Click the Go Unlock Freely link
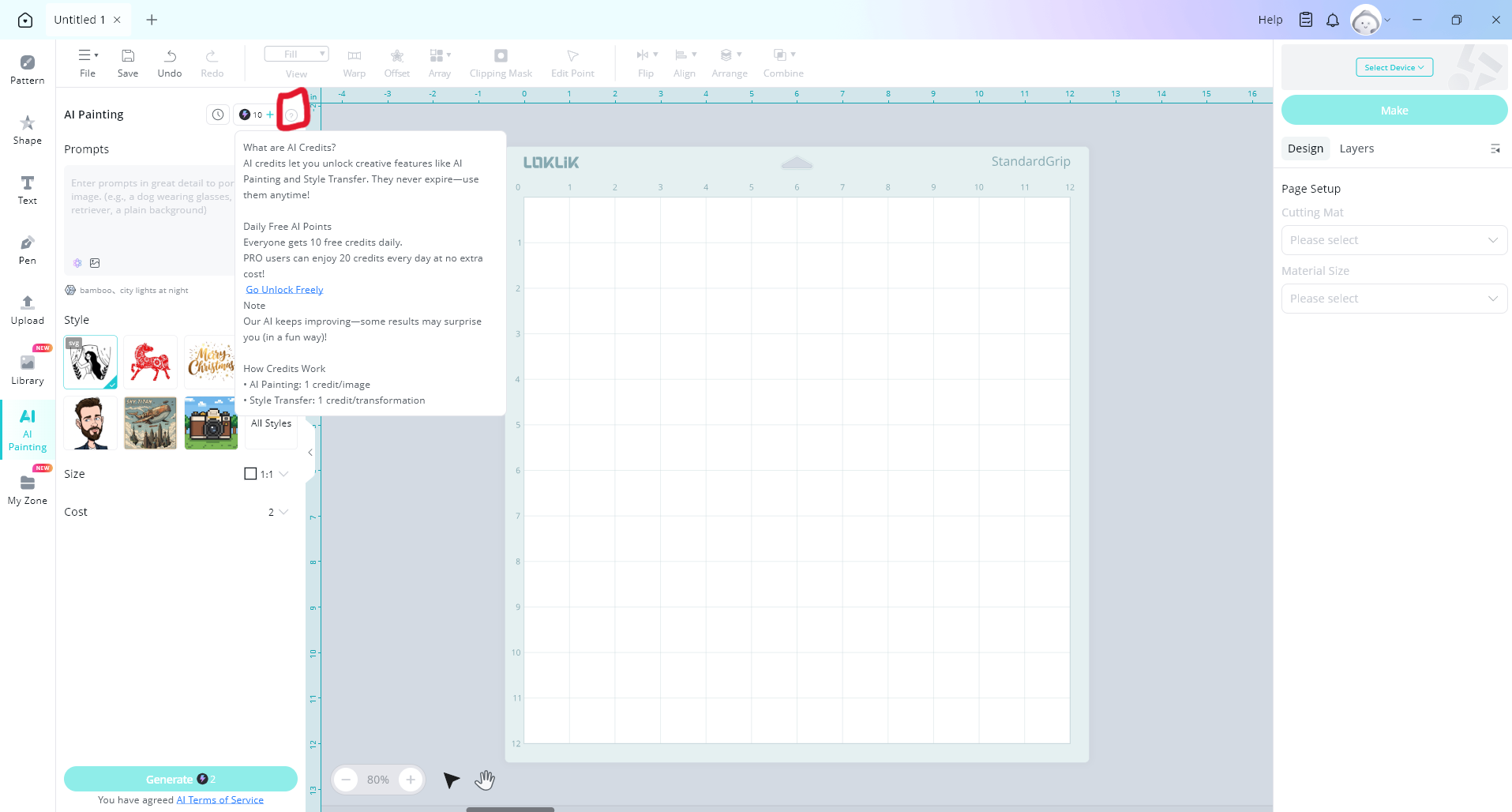1512x812 pixels. point(284,290)
